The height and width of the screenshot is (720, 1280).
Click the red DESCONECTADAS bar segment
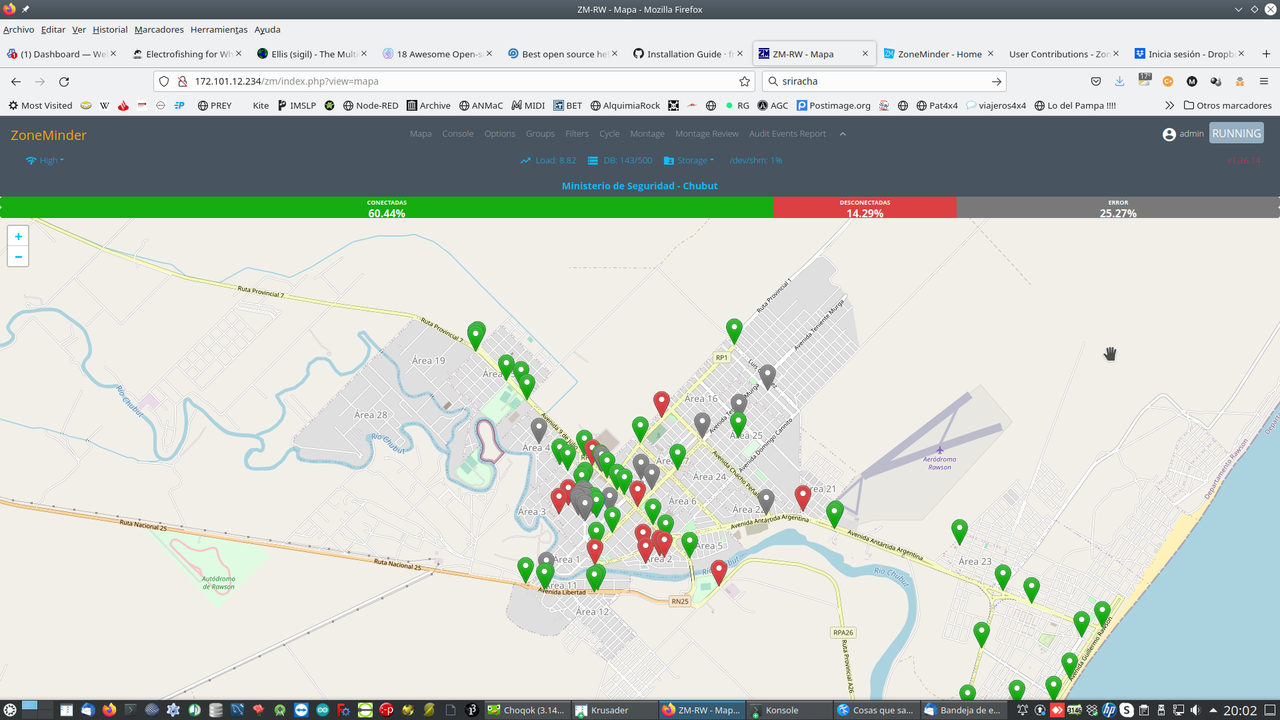865,207
